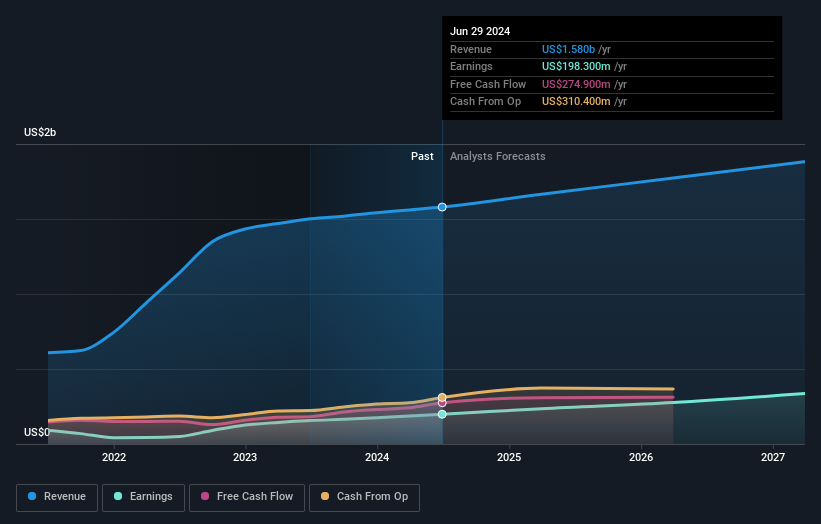Click the US$310.400m cash from op value

coord(576,102)
